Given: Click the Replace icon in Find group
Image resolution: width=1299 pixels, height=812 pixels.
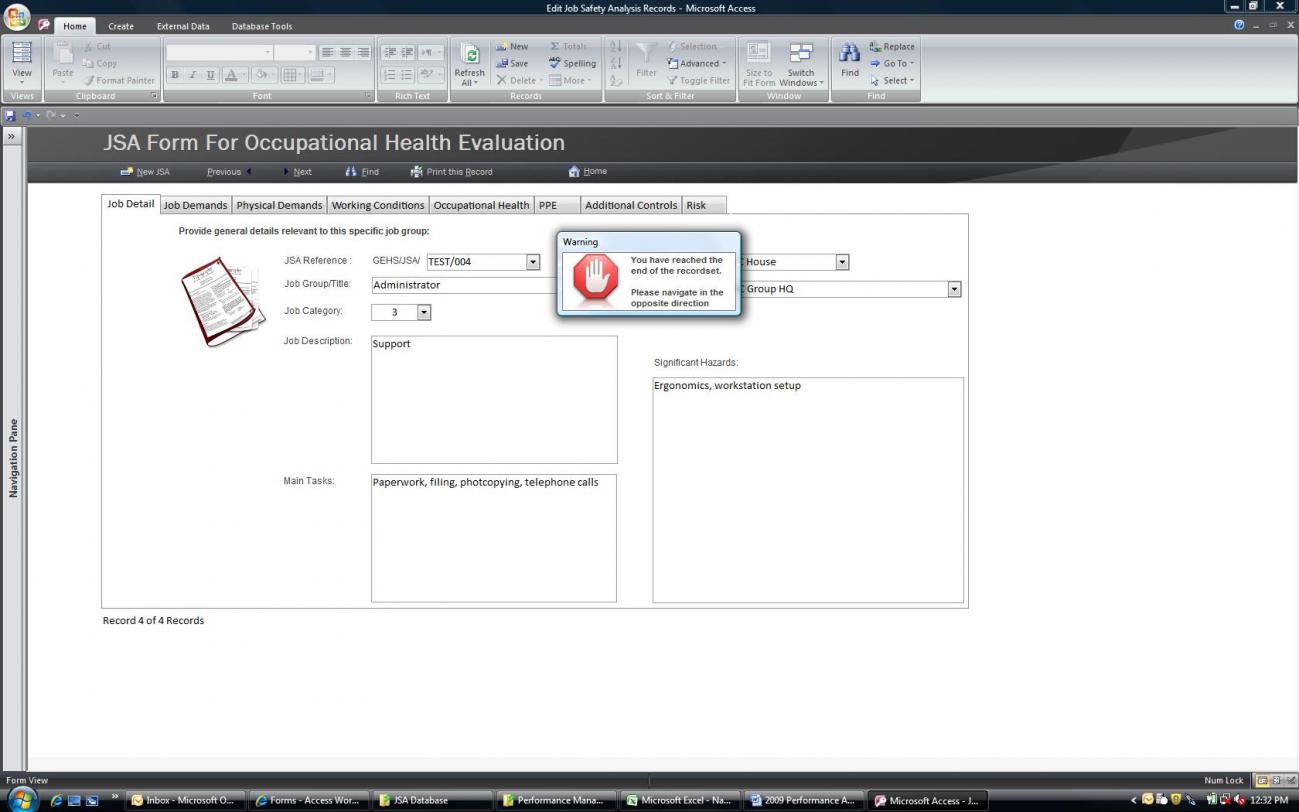Looking at the screenshot, I should pos(875,46).
